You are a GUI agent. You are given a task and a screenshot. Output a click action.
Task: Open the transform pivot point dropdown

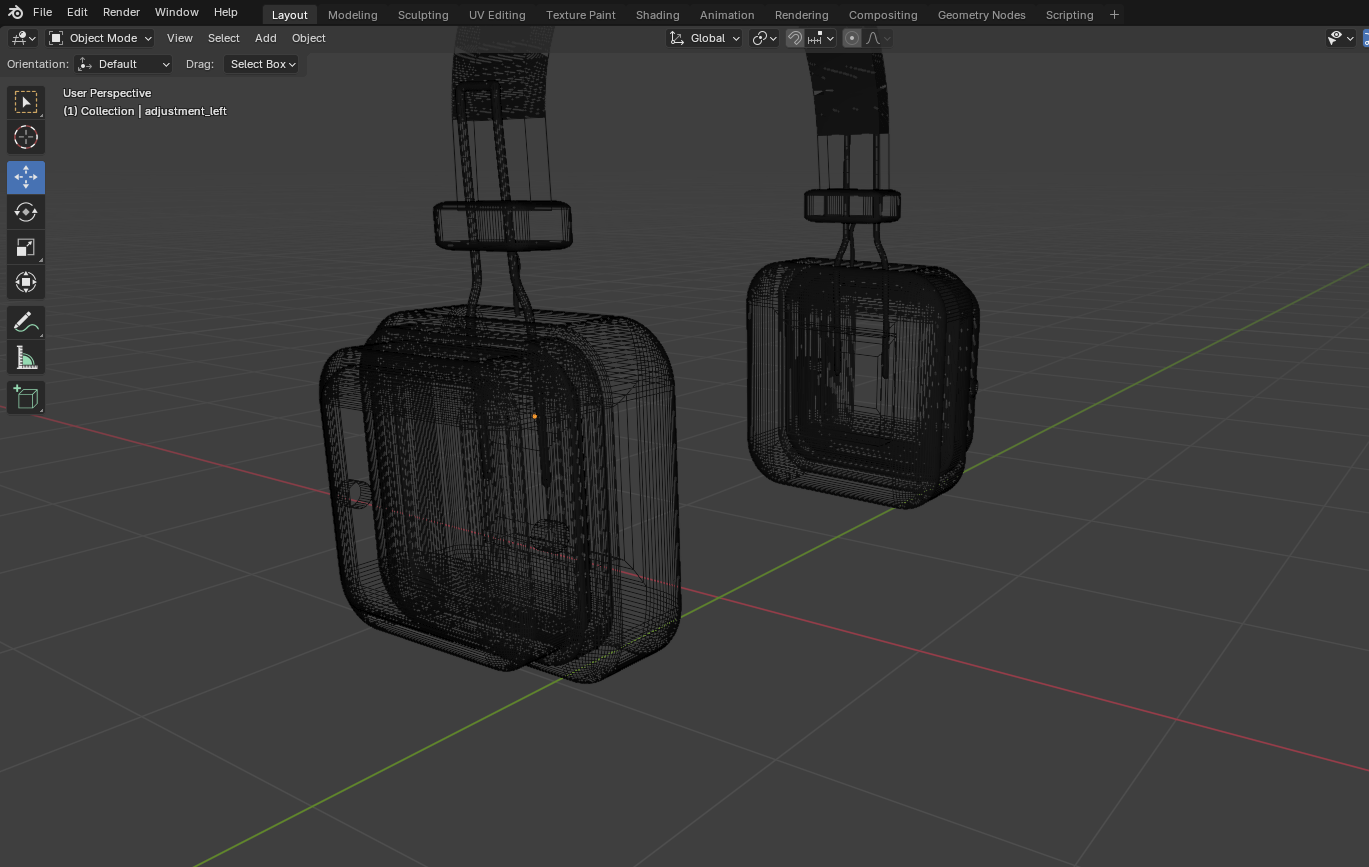(763, 37)
